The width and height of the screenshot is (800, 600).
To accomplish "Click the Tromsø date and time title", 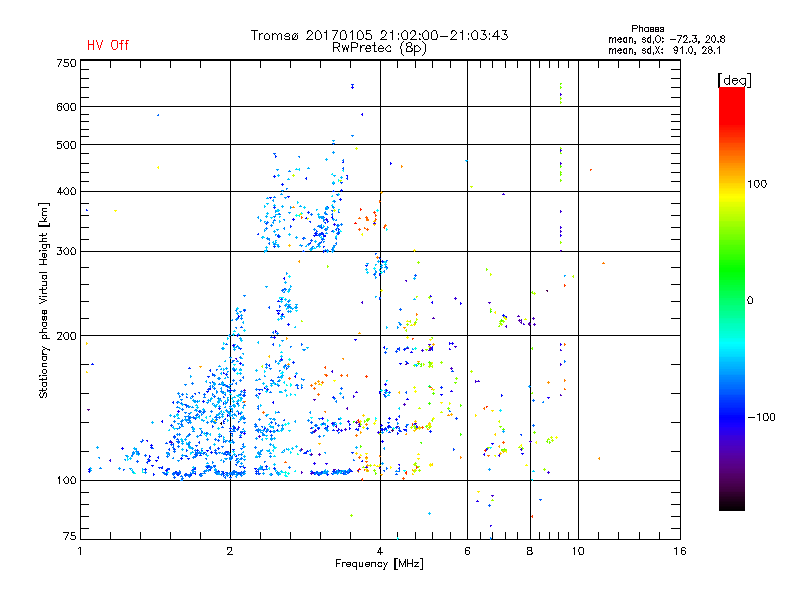I will coord(380,35).
